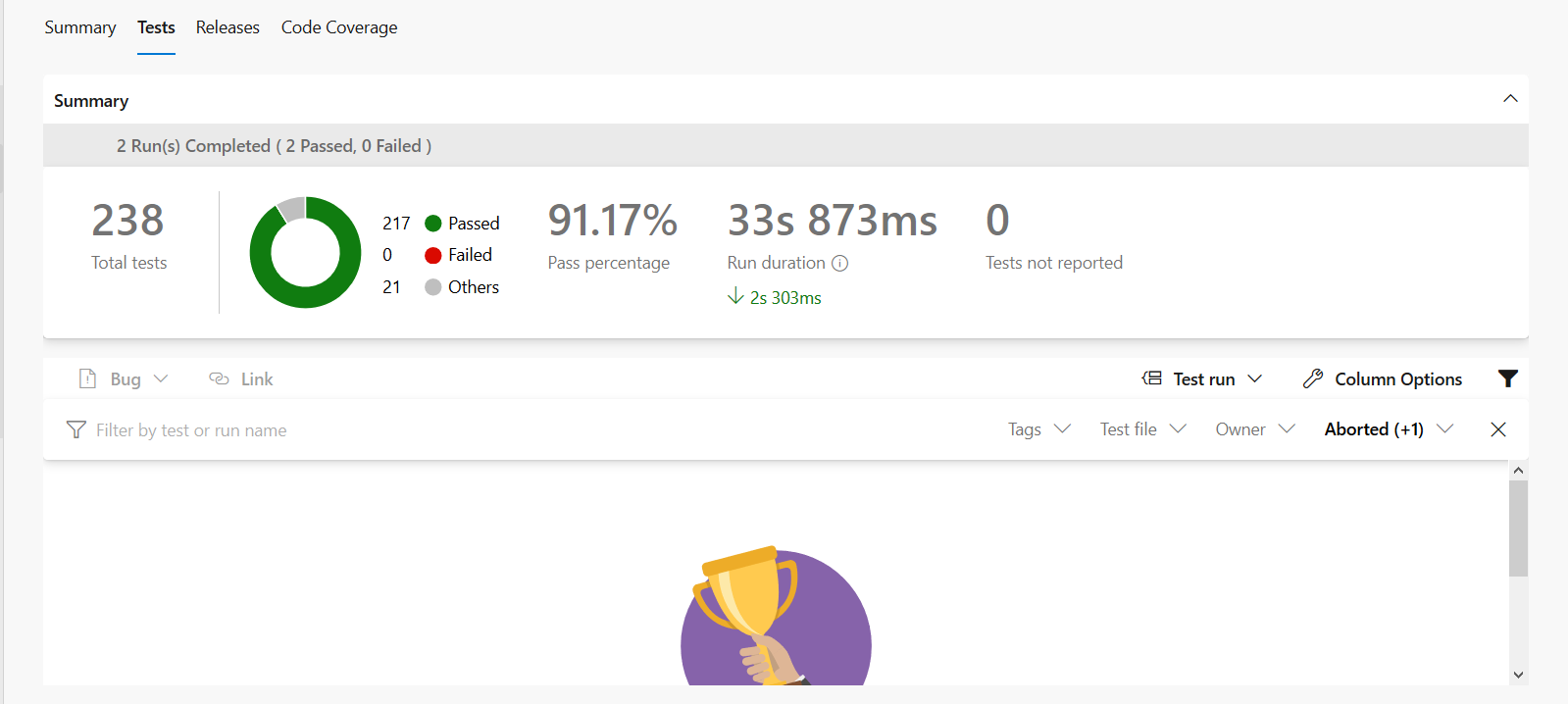This screenshot has height=704, width=1568.
Task: Click the Bug document icon
Action: (87, 378)
